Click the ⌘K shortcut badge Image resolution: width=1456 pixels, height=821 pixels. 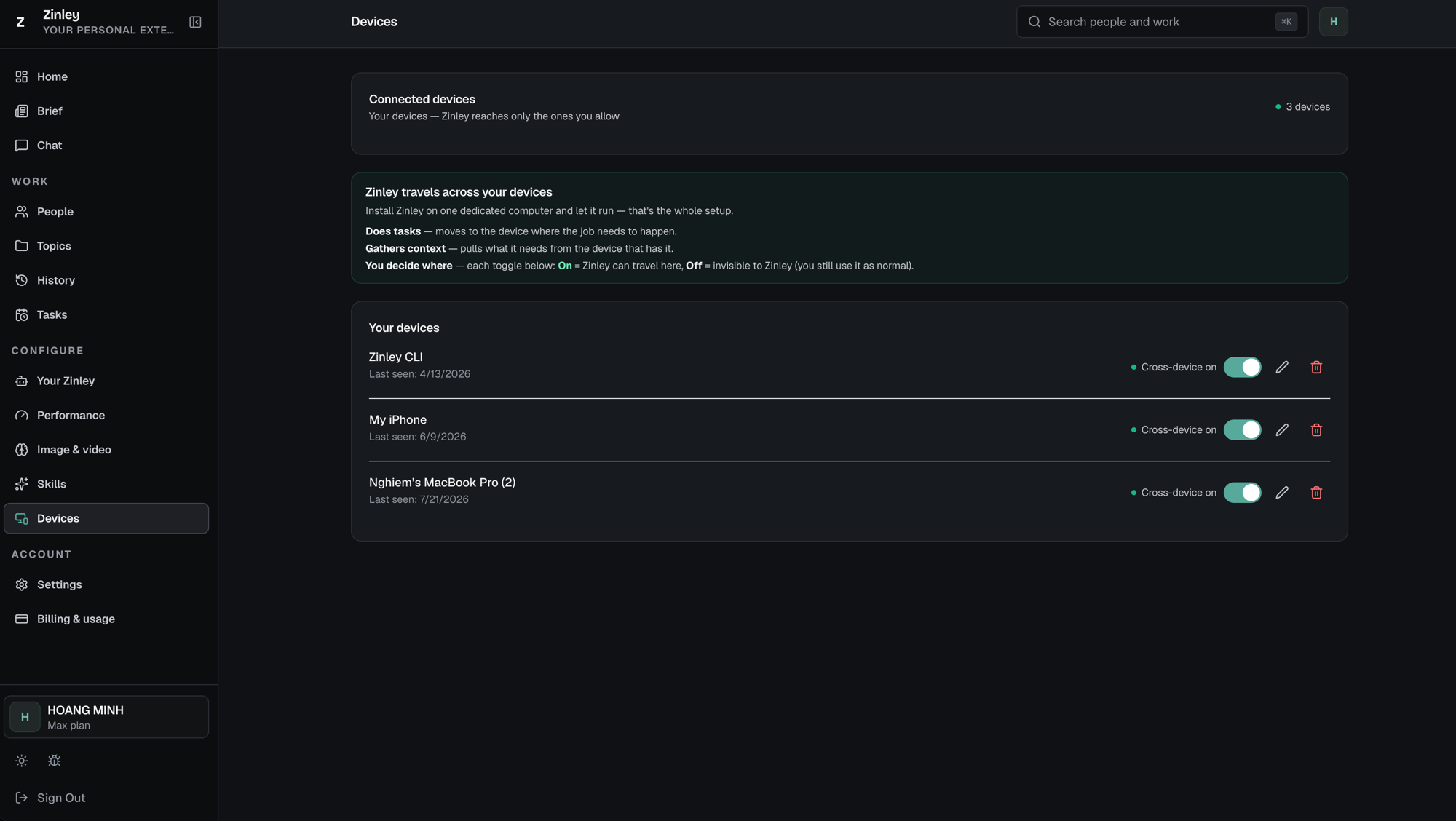tap(1286, 22)
